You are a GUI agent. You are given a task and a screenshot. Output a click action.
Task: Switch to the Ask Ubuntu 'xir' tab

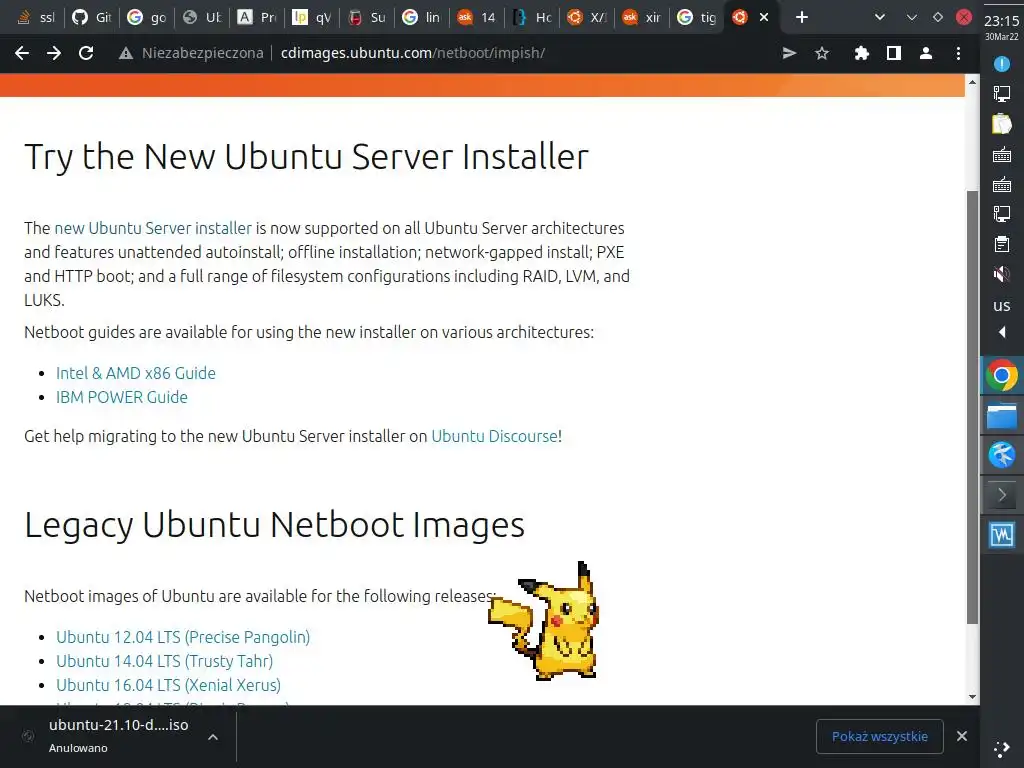click(641, 18)
